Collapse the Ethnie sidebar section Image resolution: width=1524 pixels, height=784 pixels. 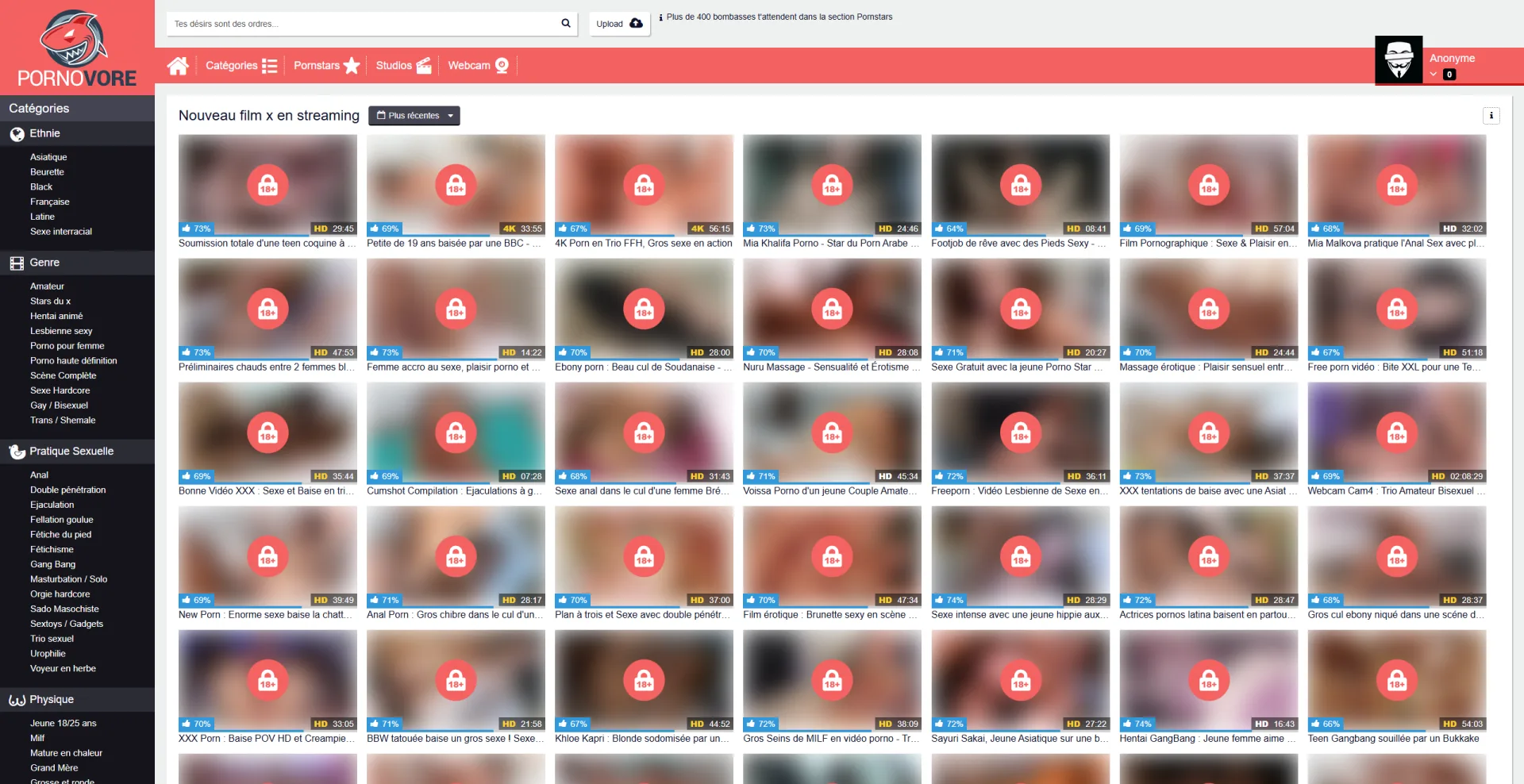point(44,134)
